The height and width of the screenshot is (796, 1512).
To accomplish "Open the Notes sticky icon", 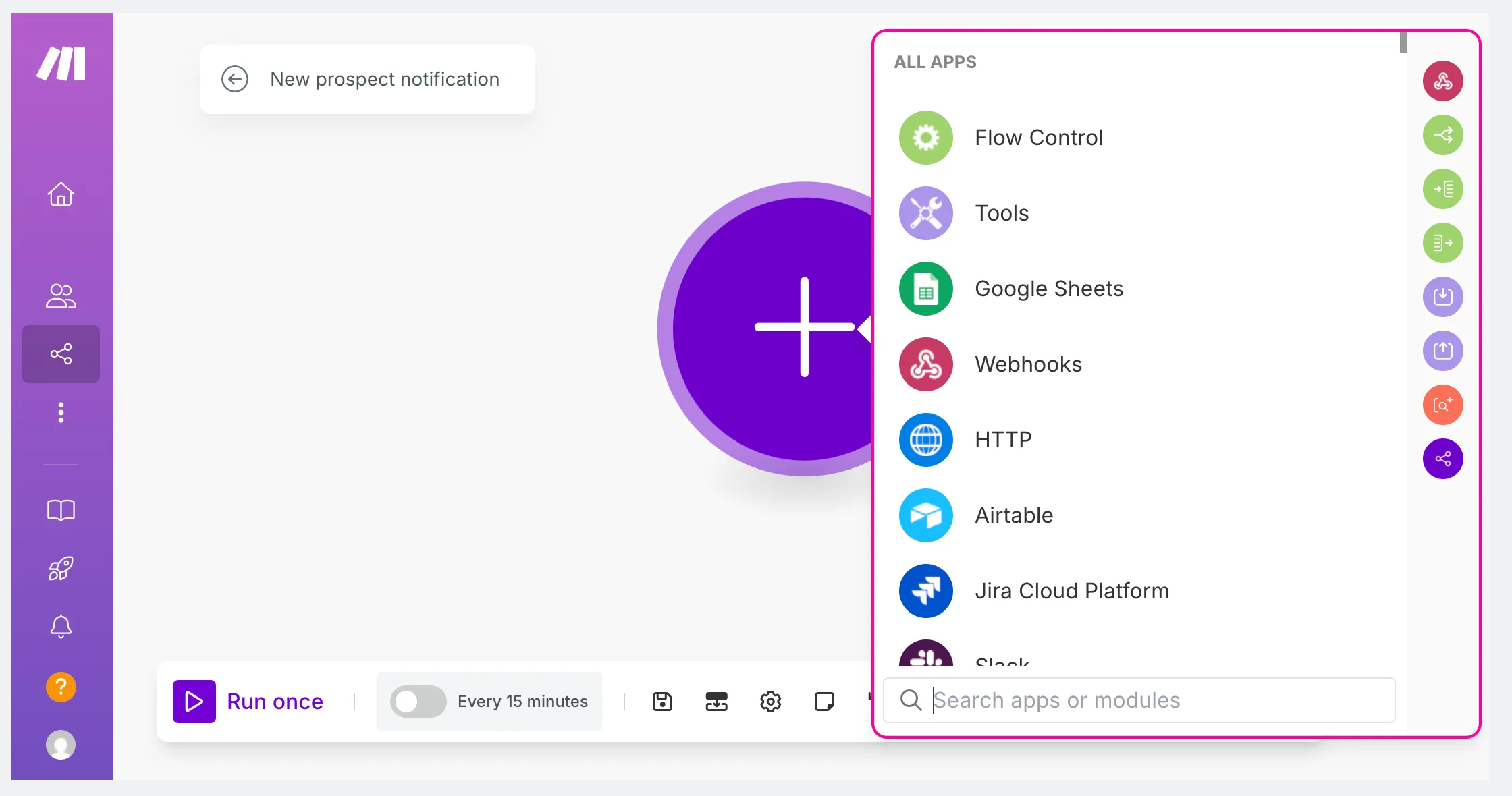I will tap(824, 702).
